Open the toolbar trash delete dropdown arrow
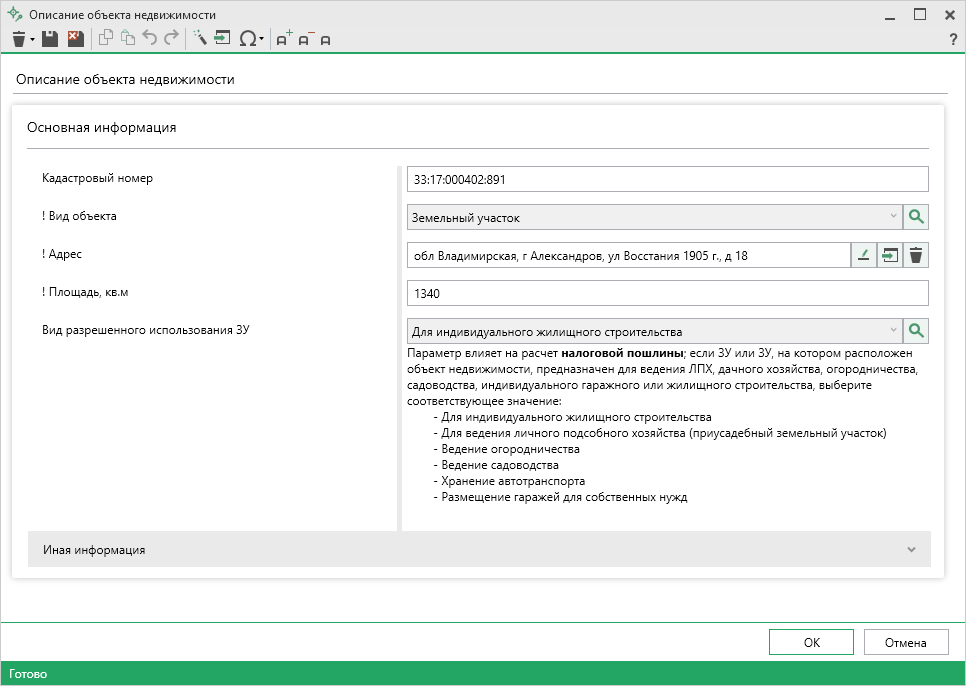 33,40
